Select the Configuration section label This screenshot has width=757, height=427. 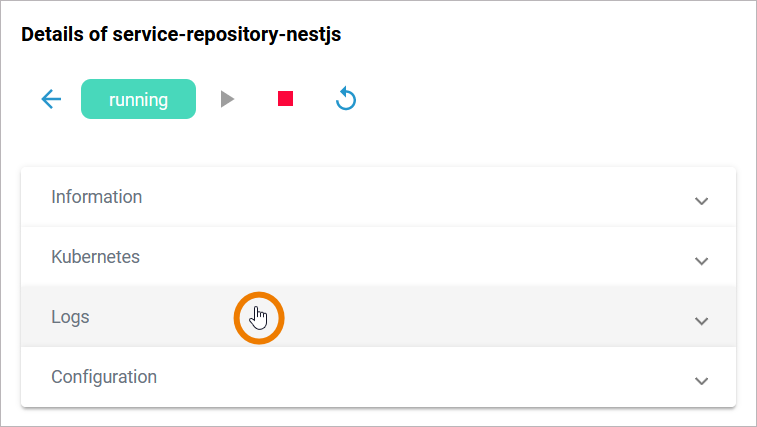point(104,377)
